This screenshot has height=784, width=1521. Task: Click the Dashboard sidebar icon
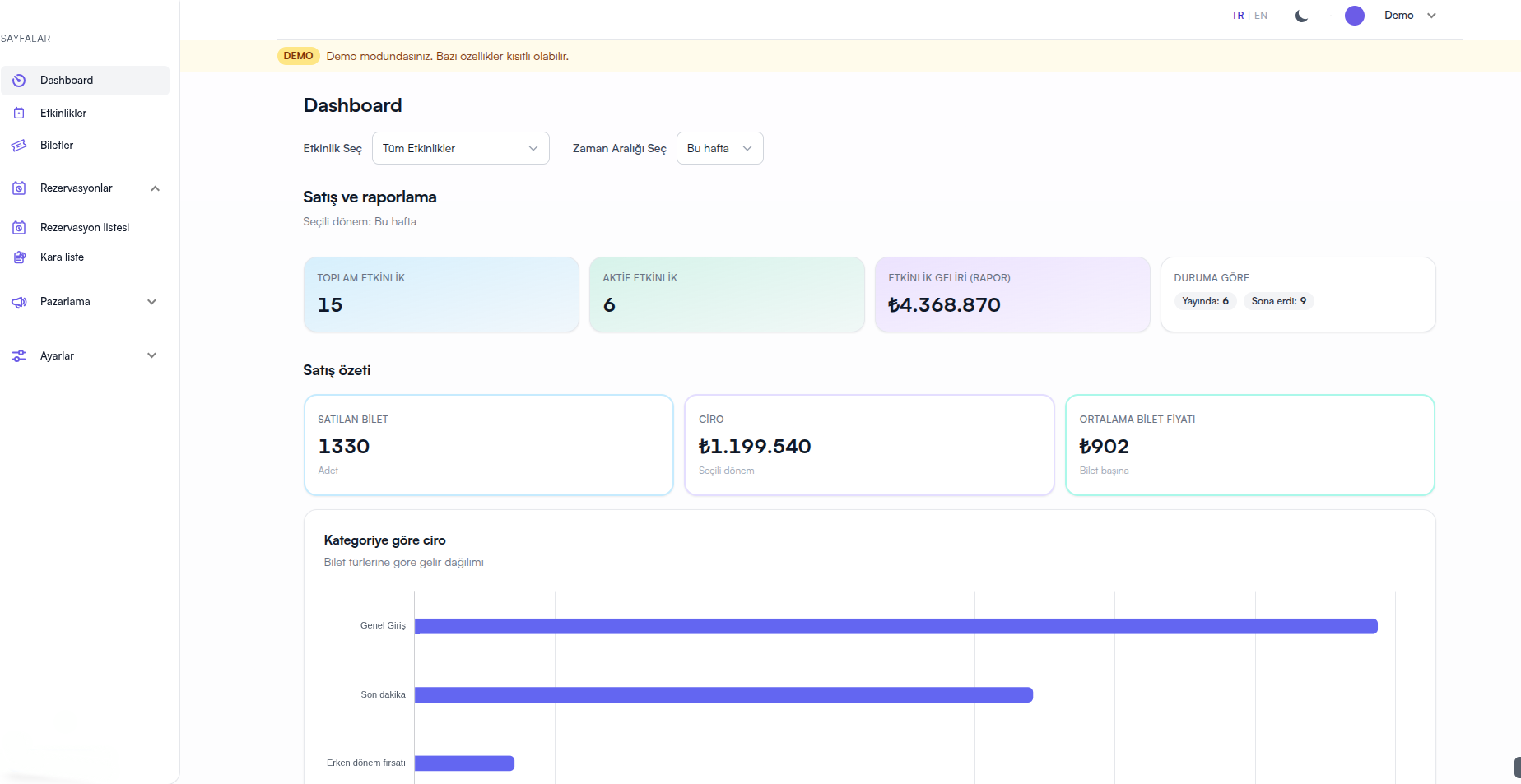tap(19, 81)
